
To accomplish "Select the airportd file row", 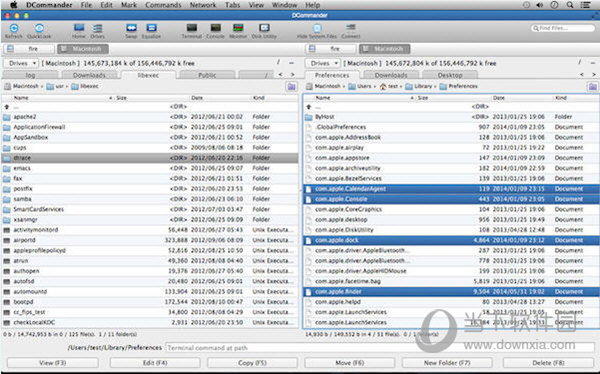I will [150, 240].
